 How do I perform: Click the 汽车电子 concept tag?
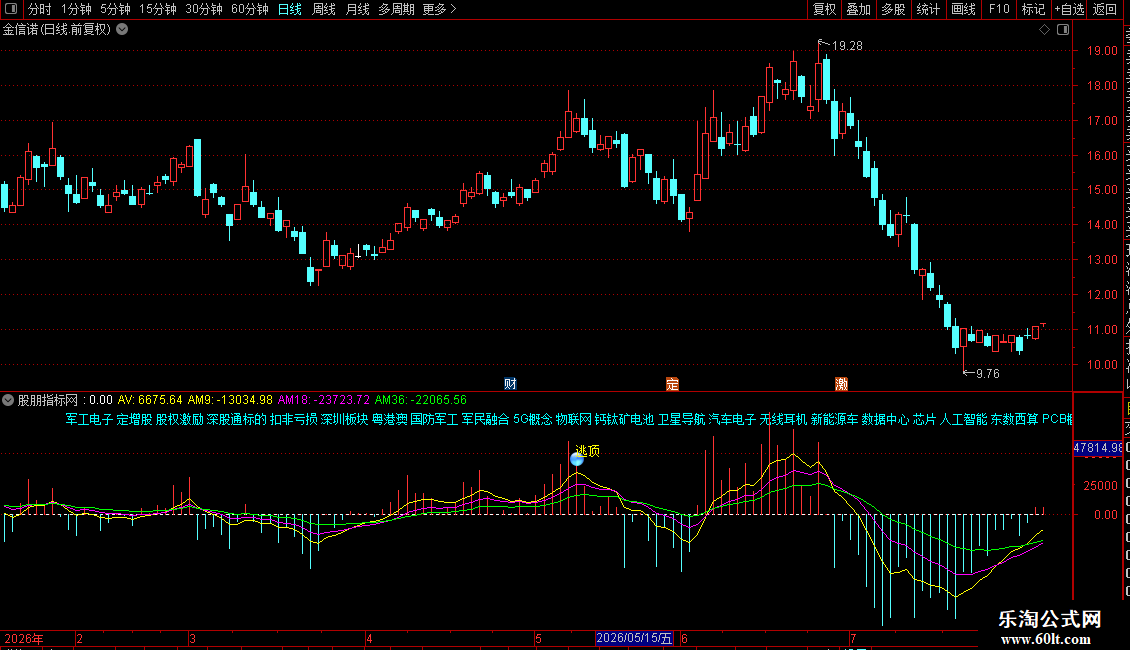point(733,419)
